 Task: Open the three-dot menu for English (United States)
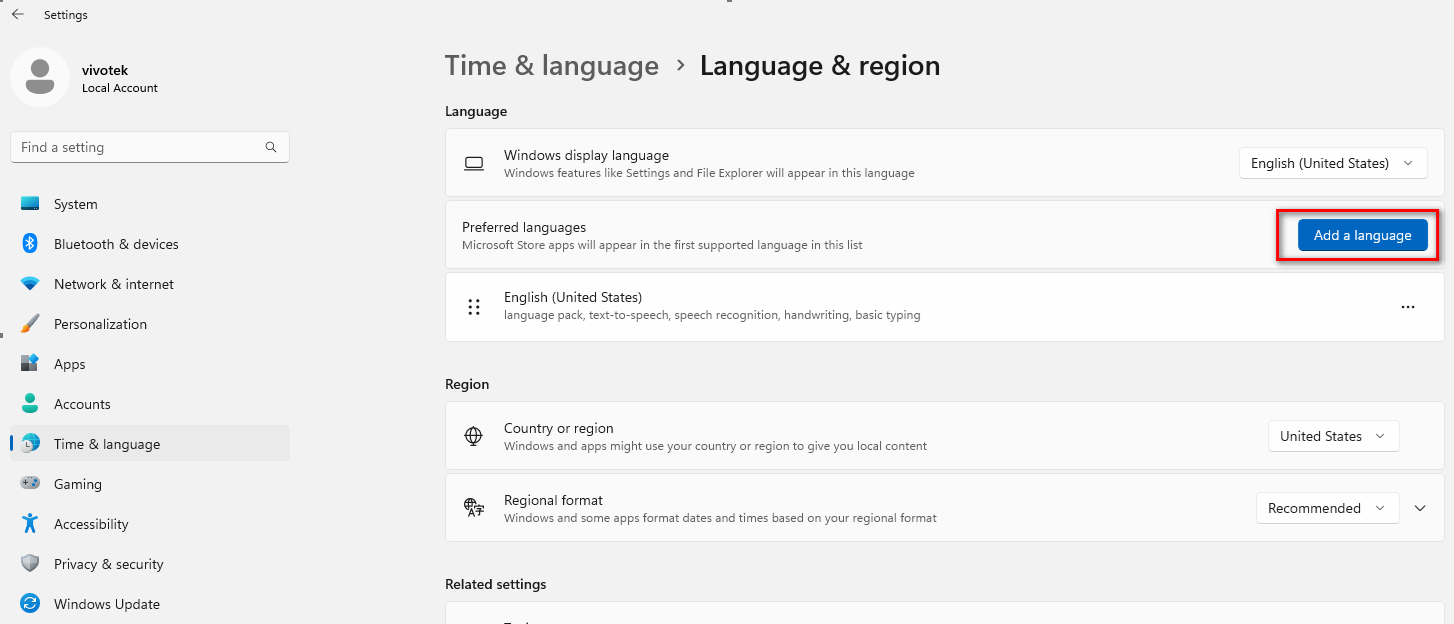click(x=1408, y=307)
